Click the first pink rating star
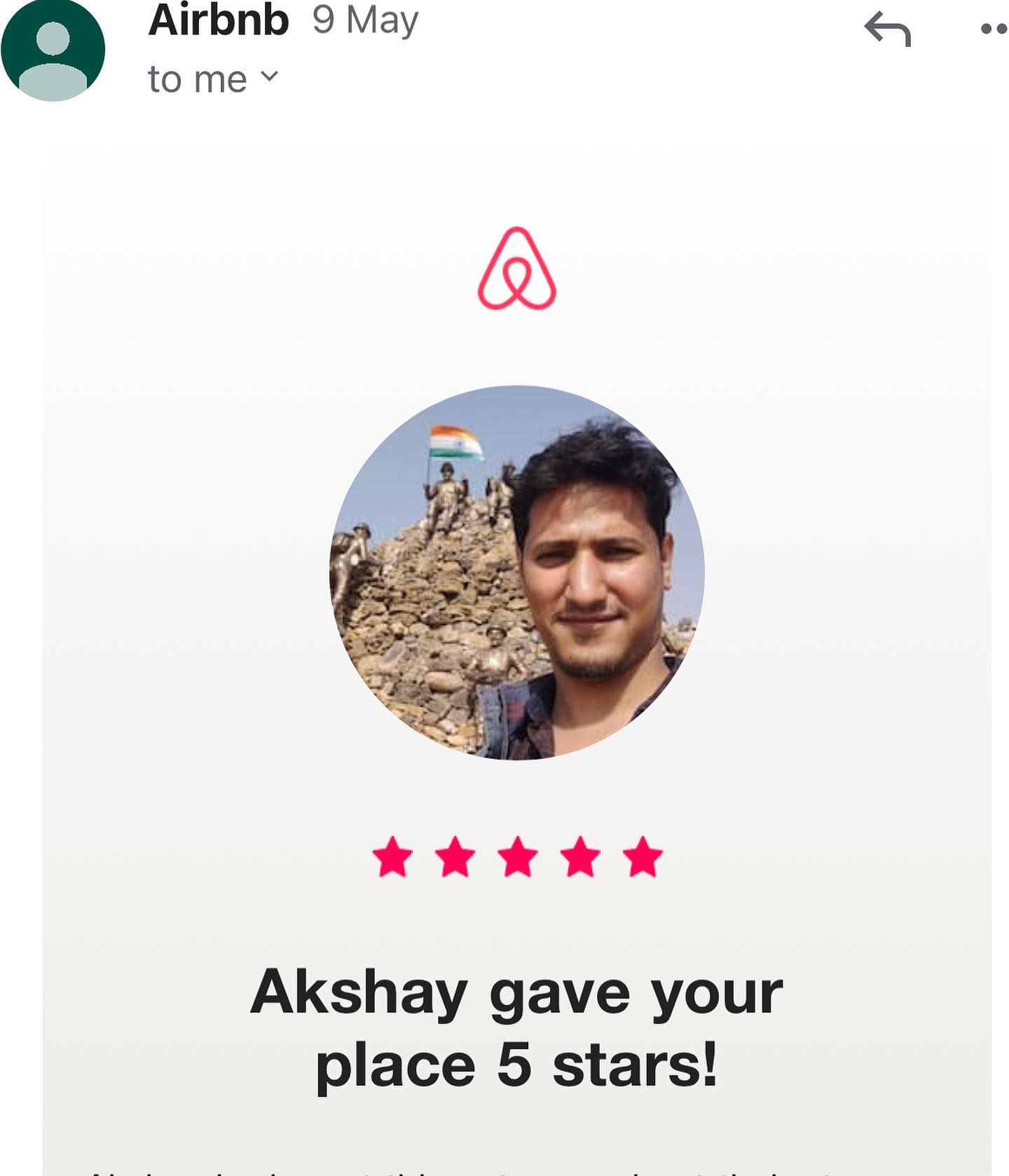The height and width of the screenshot is (1176, 1009). point(392,856)
